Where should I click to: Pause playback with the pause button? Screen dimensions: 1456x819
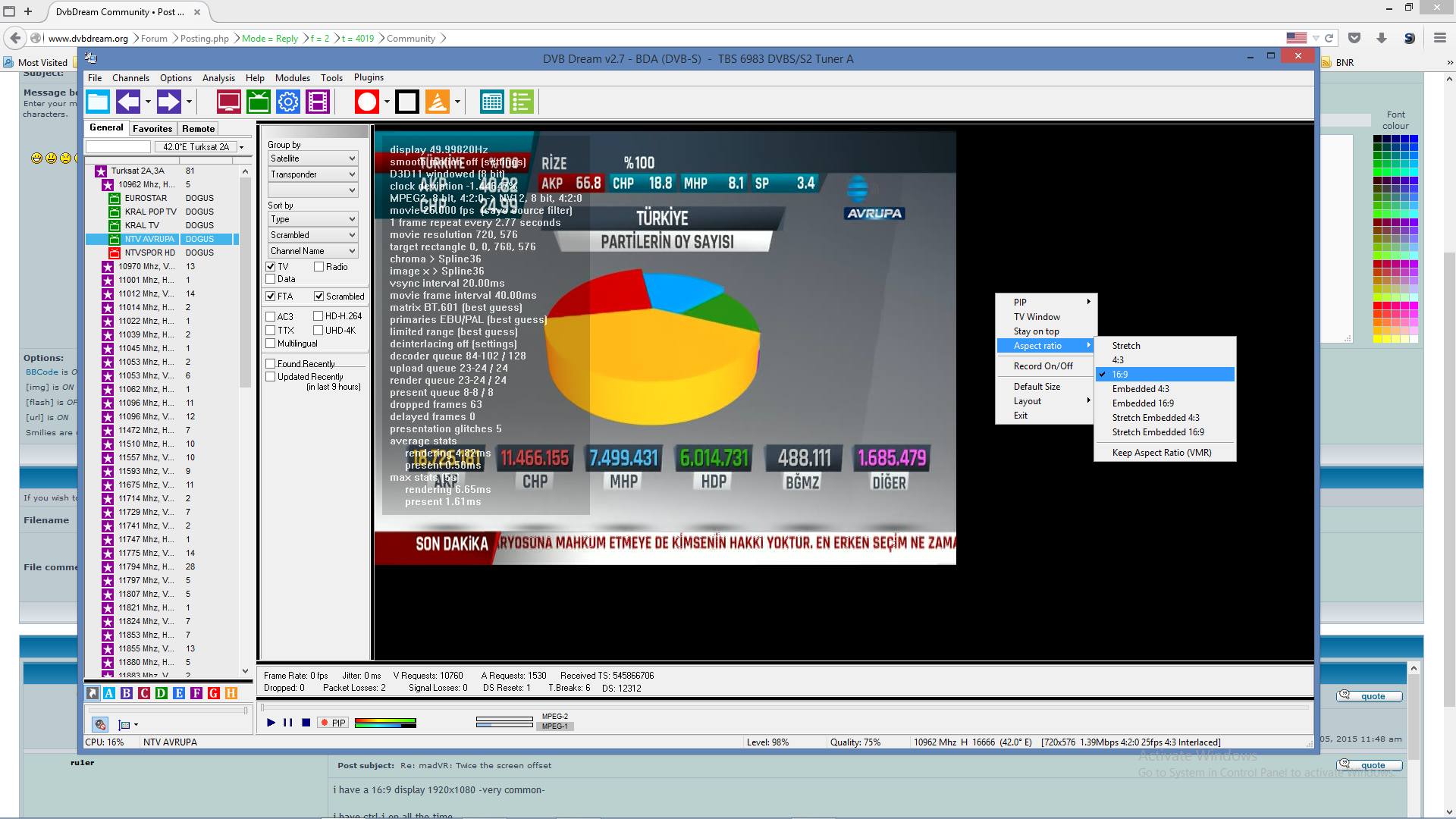[288, 723]
